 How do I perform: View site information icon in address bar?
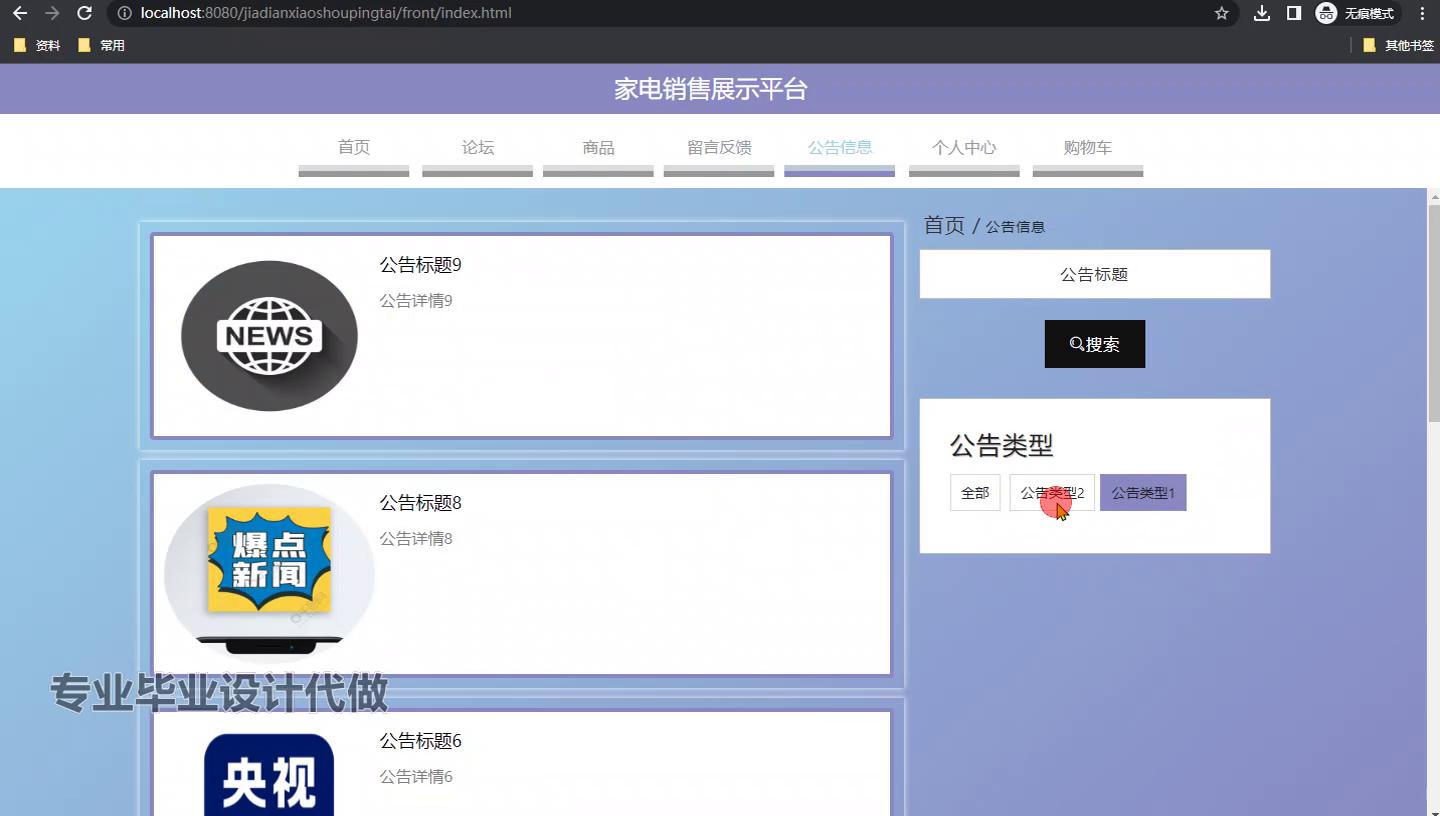[x=124, y=13]
